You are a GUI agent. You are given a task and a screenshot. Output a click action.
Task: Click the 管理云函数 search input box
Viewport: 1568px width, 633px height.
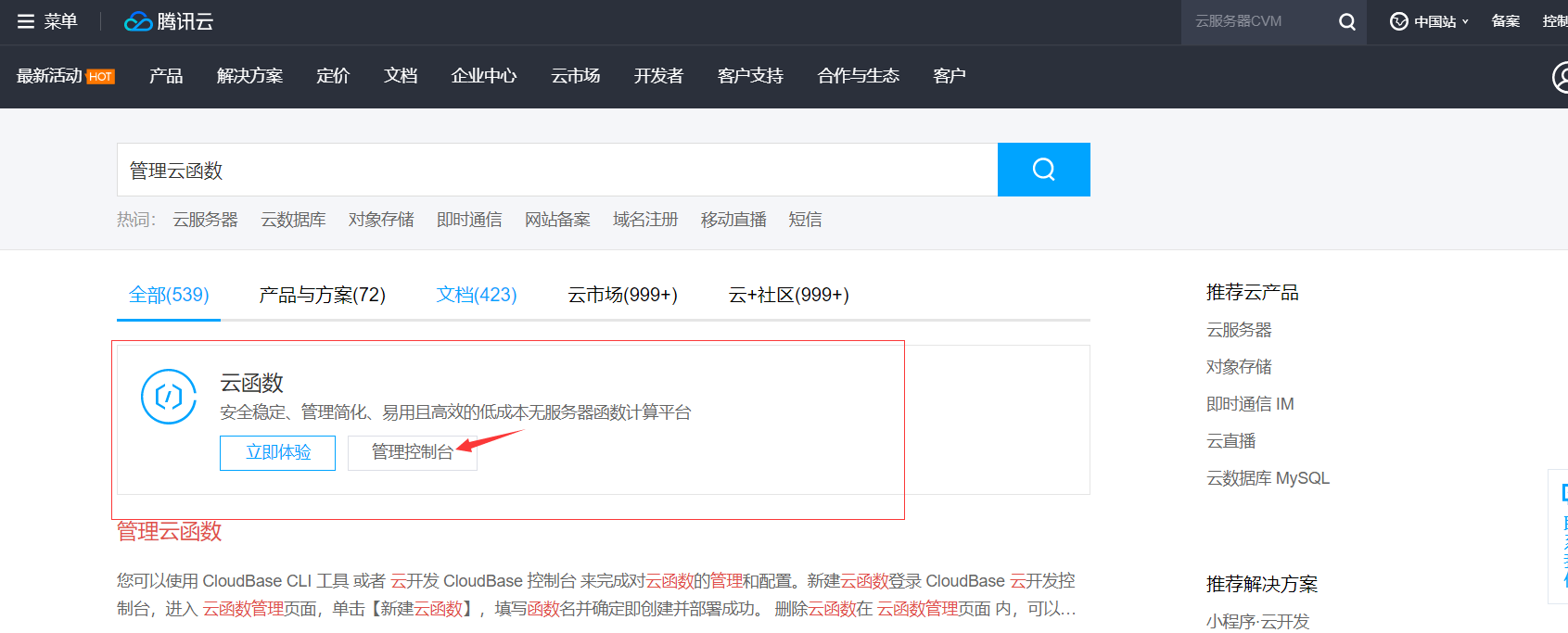pos(557,170)
